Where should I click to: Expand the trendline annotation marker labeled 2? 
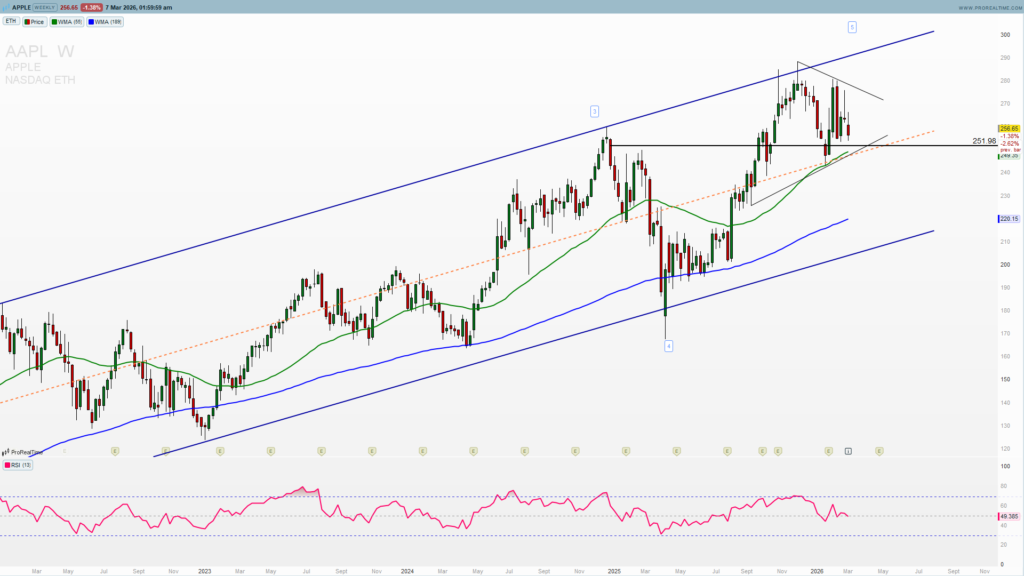click(x=594, y=110)
